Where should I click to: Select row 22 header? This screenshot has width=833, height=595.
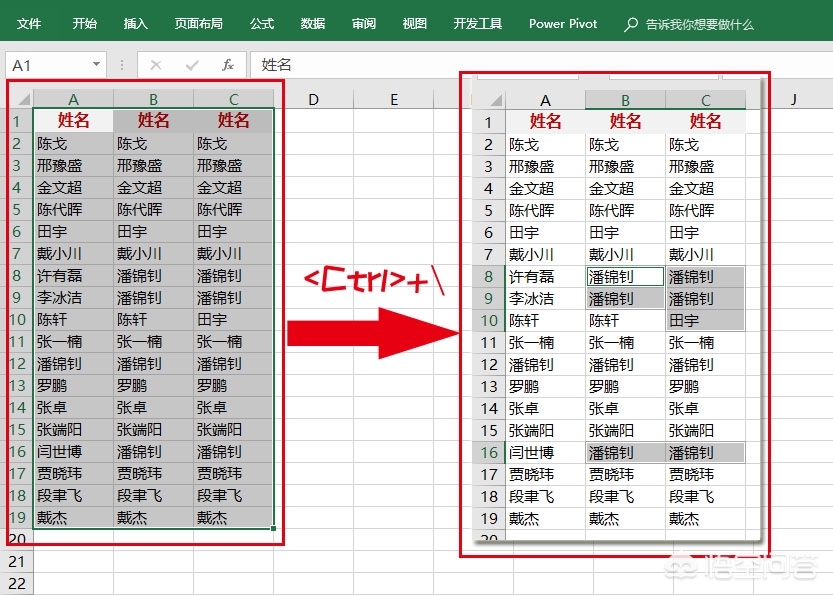click(x=16, y=584)
